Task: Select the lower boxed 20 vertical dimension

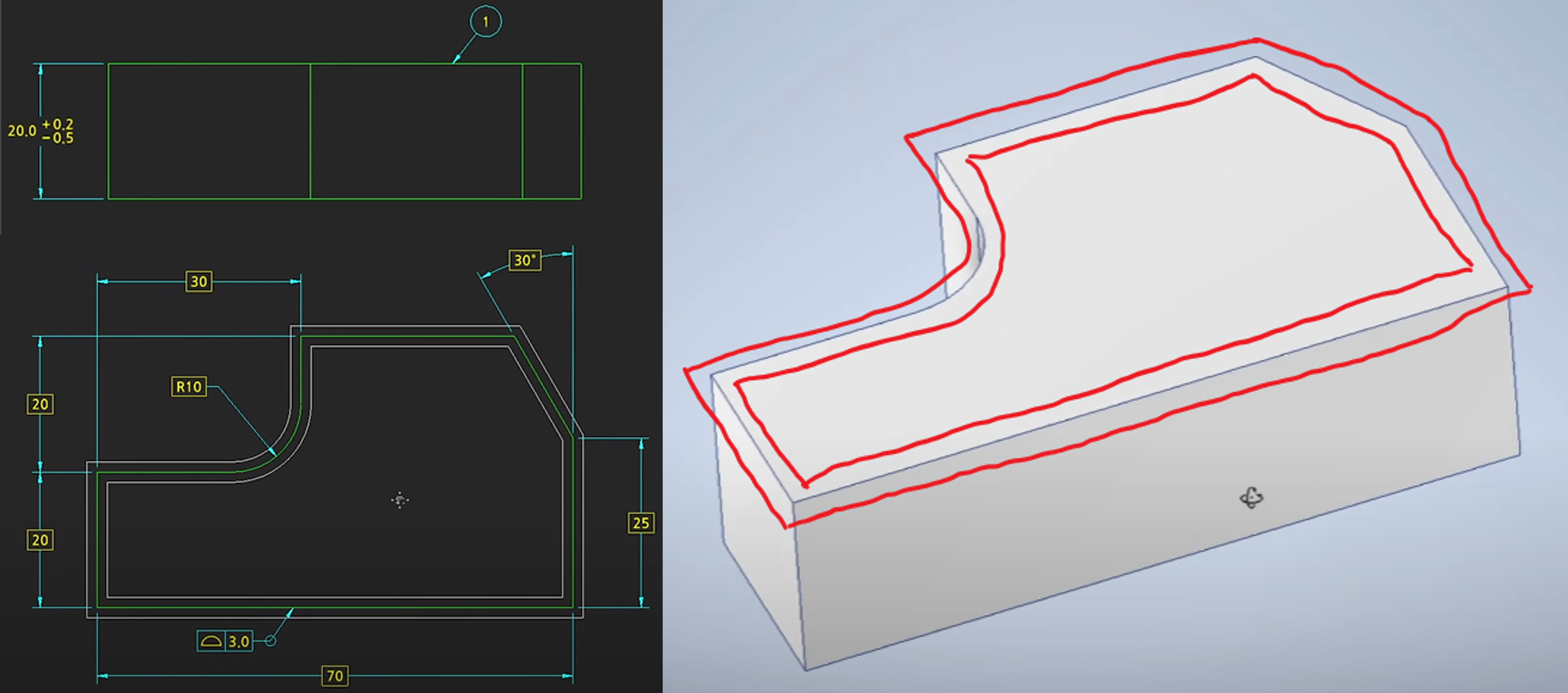Action: [x=40, y=540]
